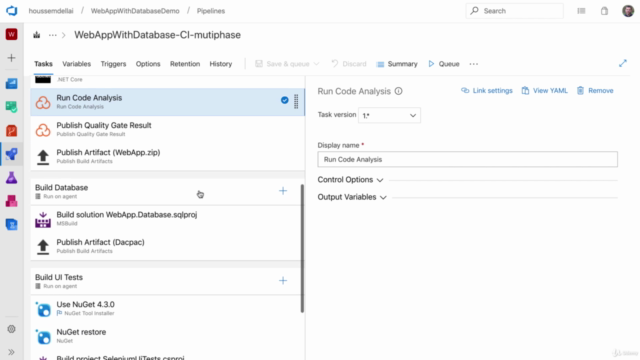Expand Control Options section
Image resolution: width=640 pixels, height=360 pixels.
[x=351, y=180]
